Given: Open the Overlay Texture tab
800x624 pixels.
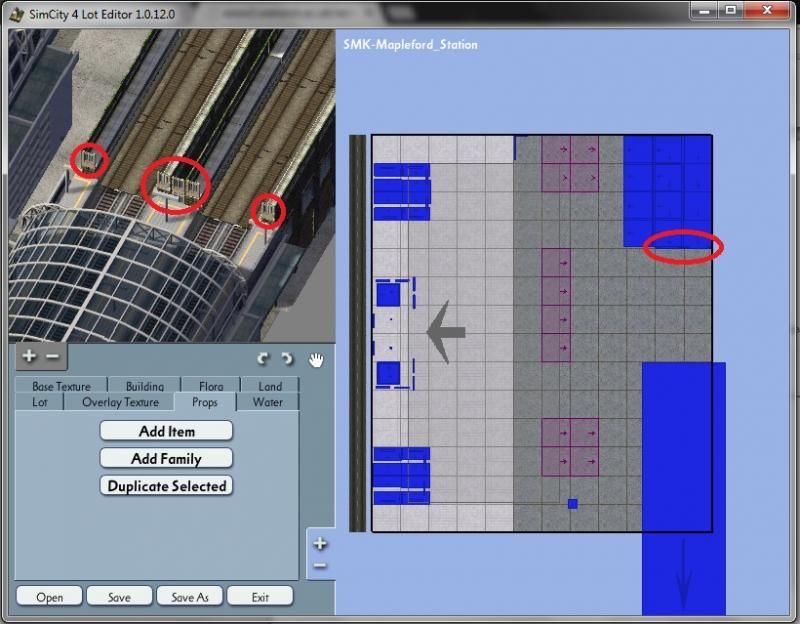Looking at the screenshot, I should [120, 402].
